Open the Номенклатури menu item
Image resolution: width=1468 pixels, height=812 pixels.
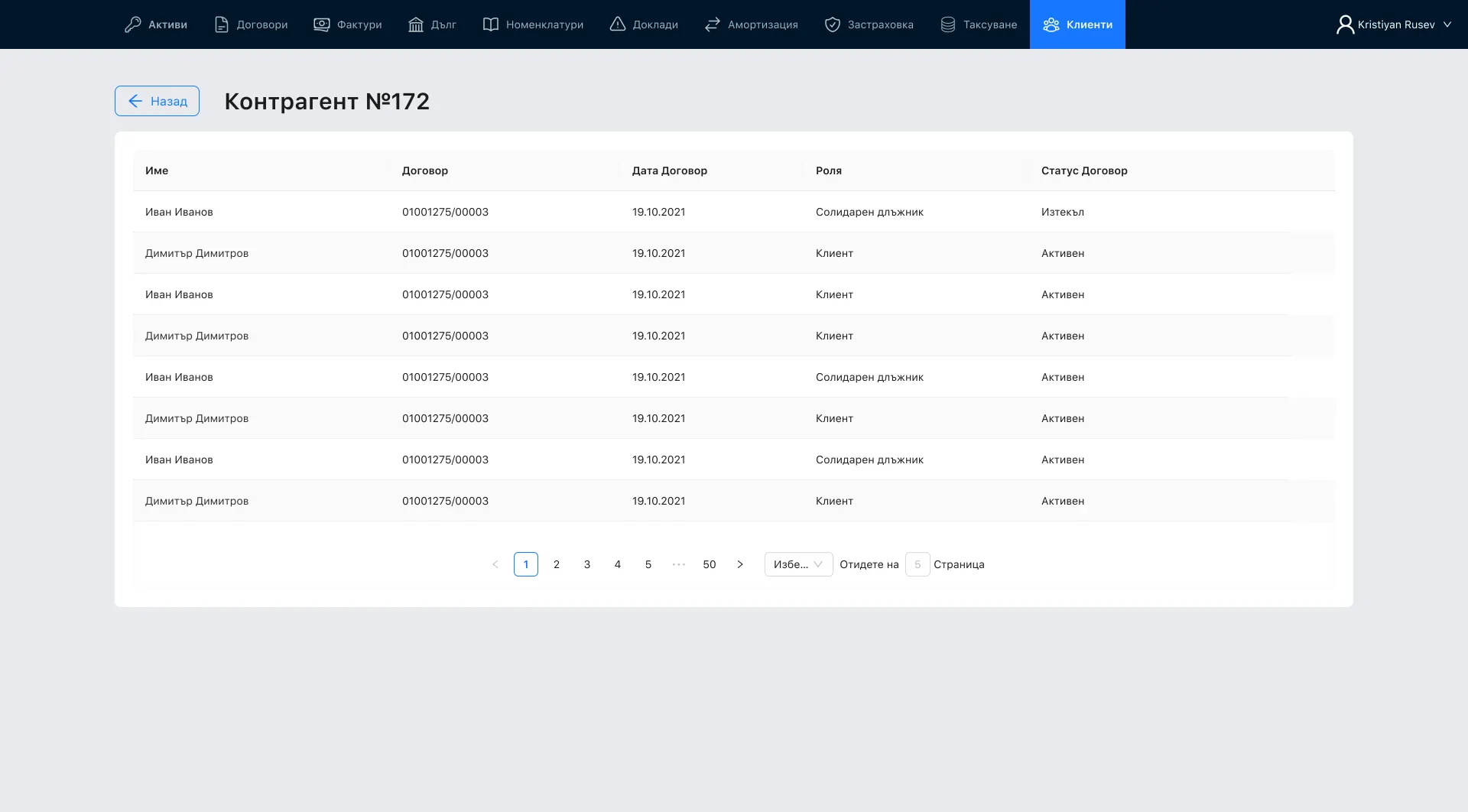(533, 24)
